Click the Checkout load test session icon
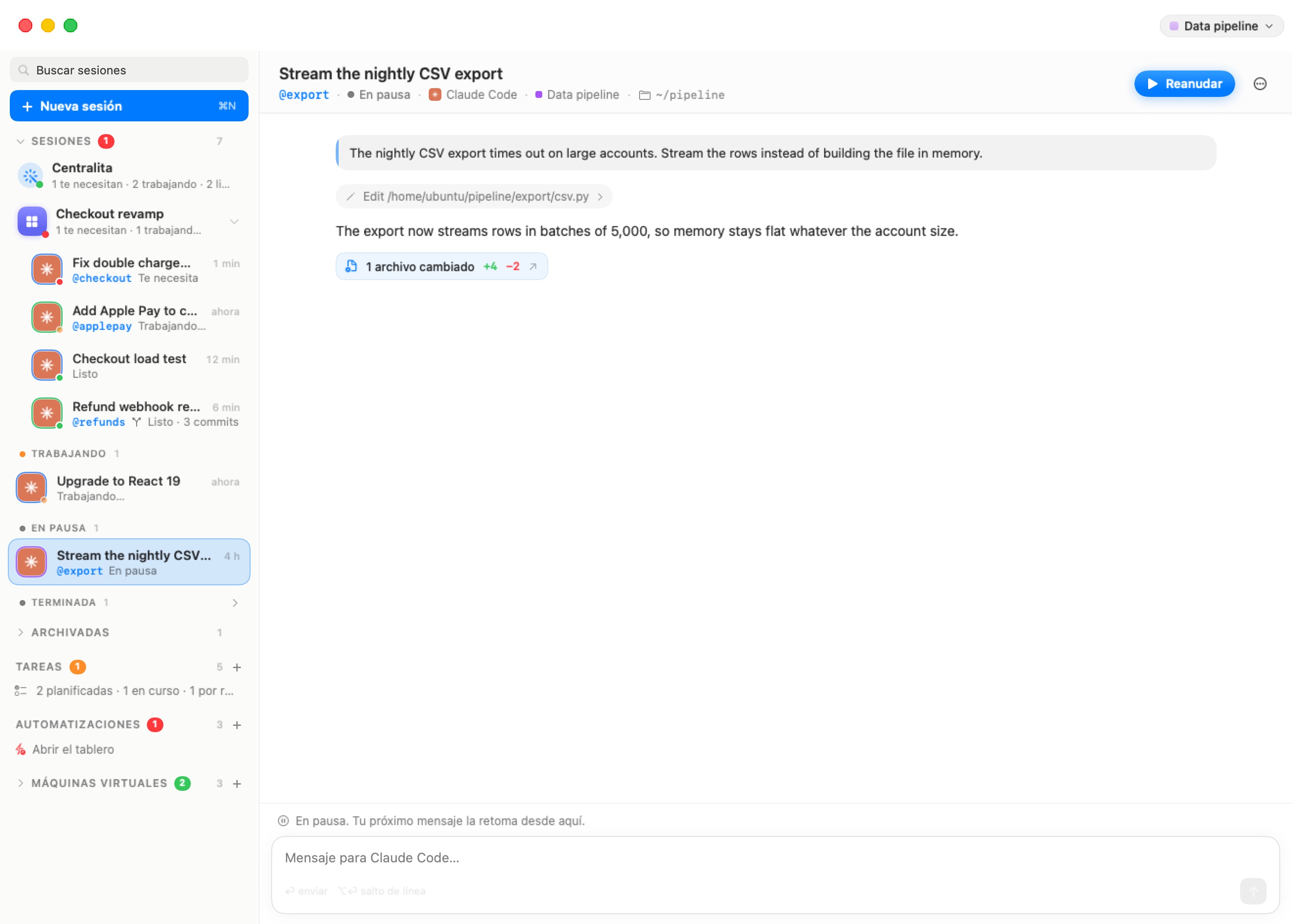The width and height of the screenshot is (1292, 924). click(47, 365)
